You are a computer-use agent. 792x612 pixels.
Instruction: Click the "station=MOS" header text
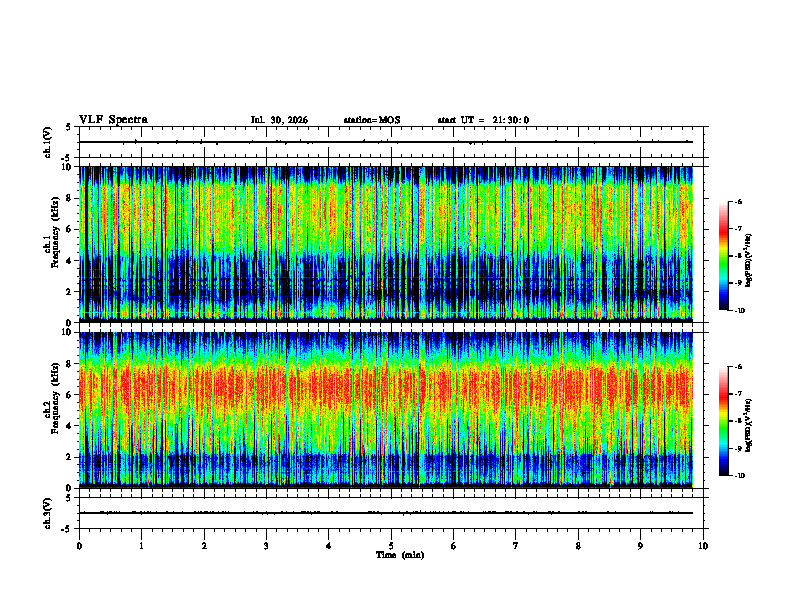[x=372, y=120]
